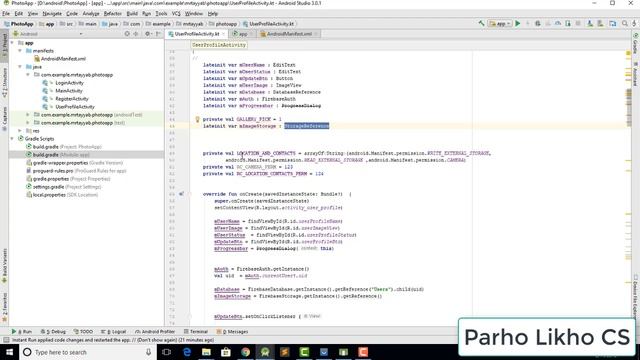Open the Favorites side tab
This screenshot has height=360, width=640.
pyautogui.click(x=4, y=306)
